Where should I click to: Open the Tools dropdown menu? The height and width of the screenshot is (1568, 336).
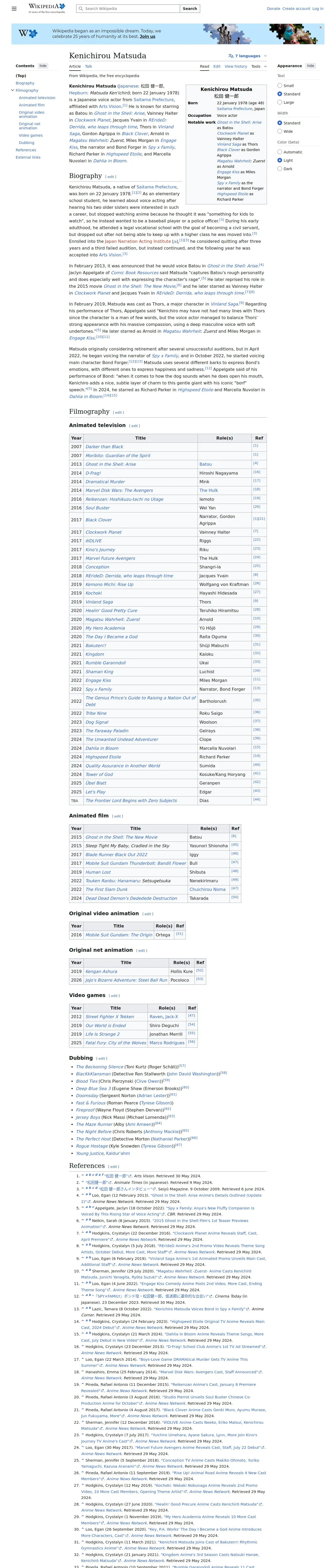[259, 66]
